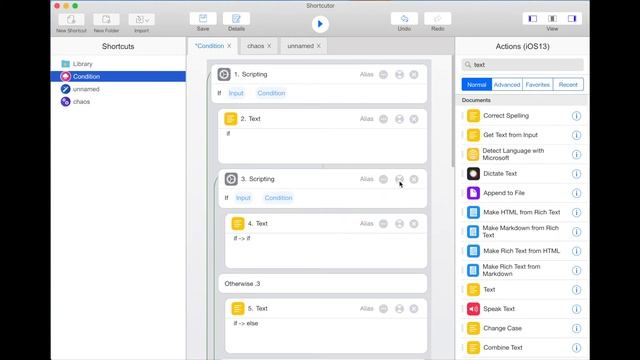
Task: Click the Dictate Text action icon
Action: (473, 173)
